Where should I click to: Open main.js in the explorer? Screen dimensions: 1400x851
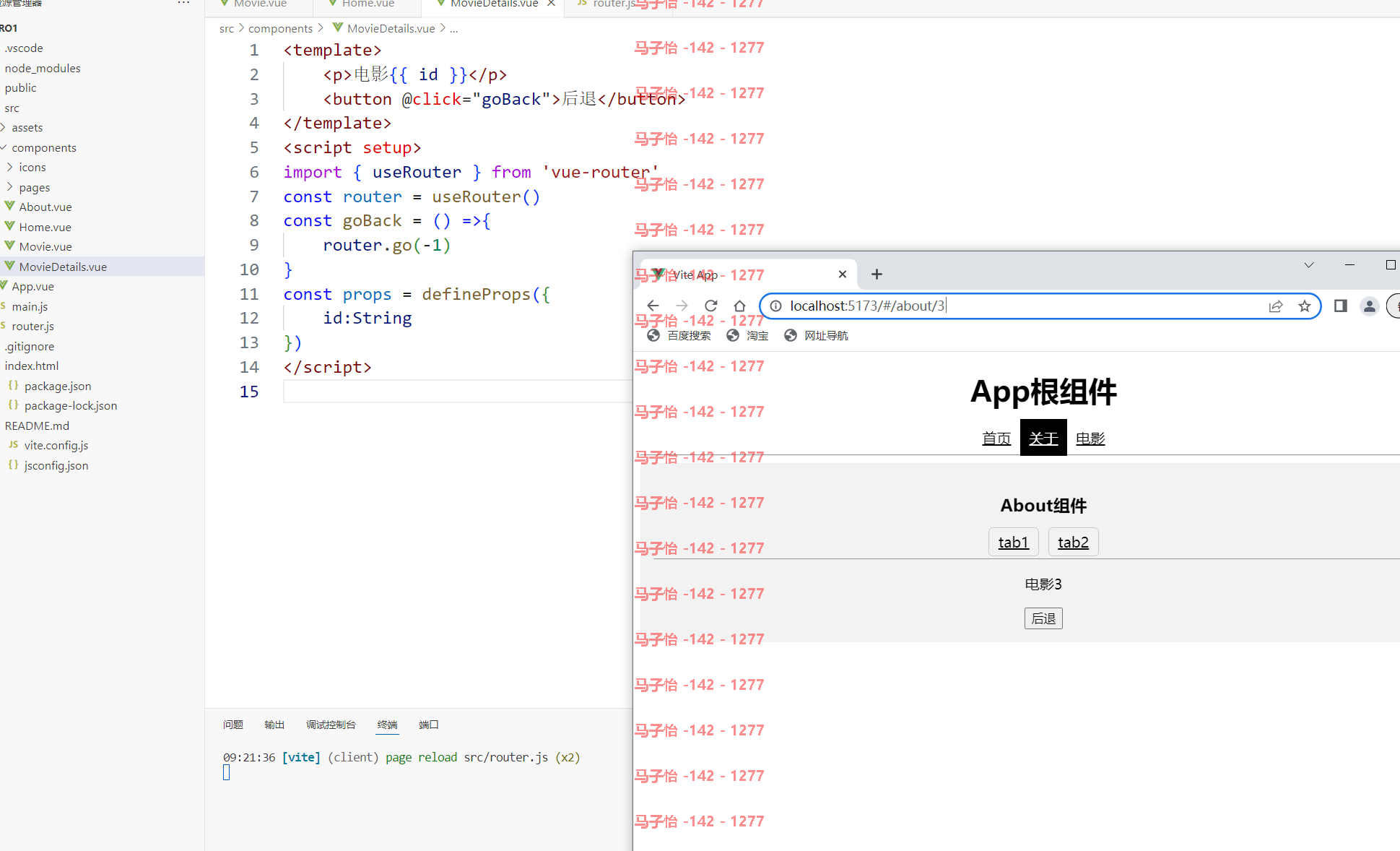point(30,306)
